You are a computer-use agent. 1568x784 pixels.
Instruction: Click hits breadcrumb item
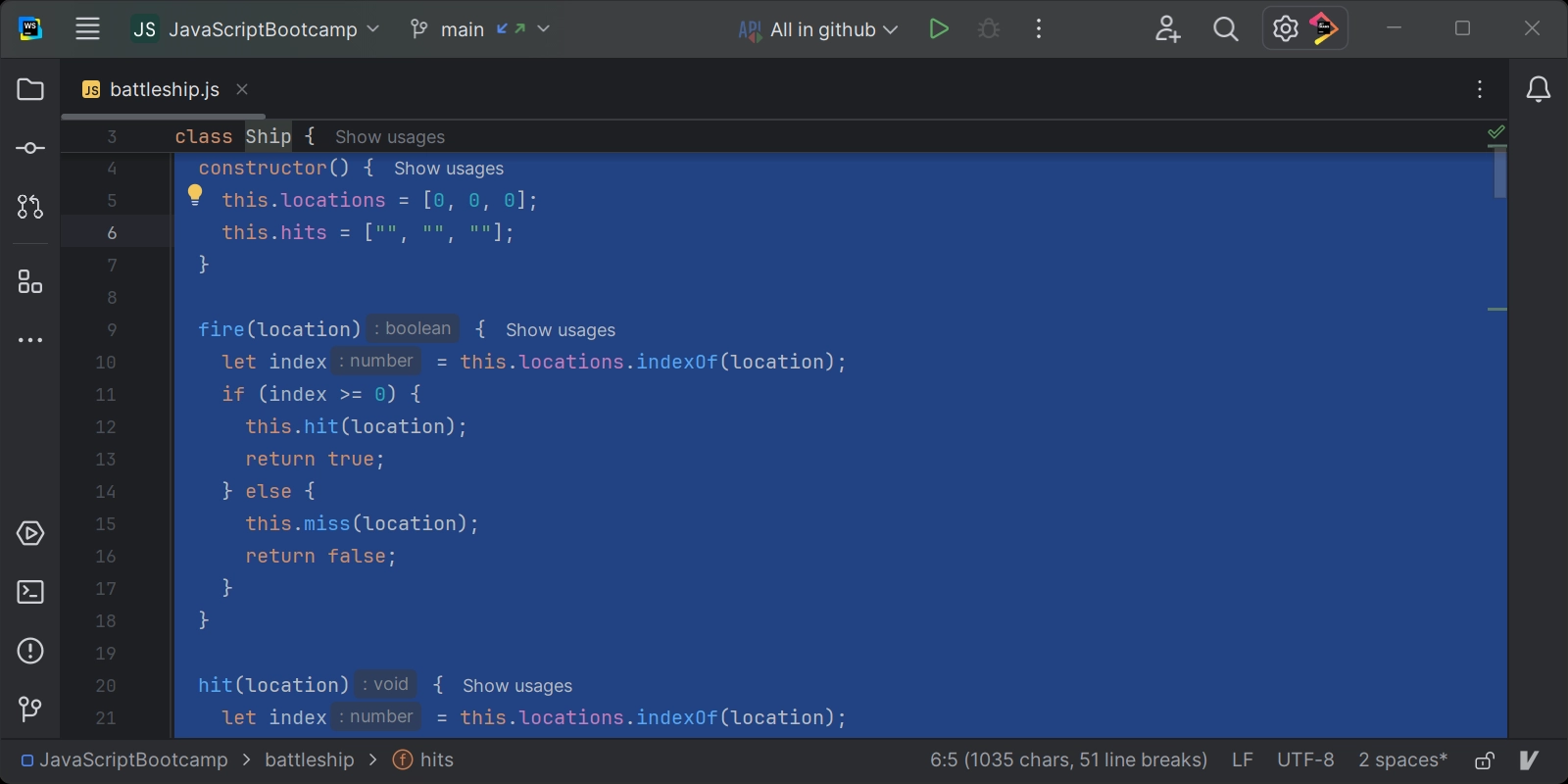(x=423, y=759)
